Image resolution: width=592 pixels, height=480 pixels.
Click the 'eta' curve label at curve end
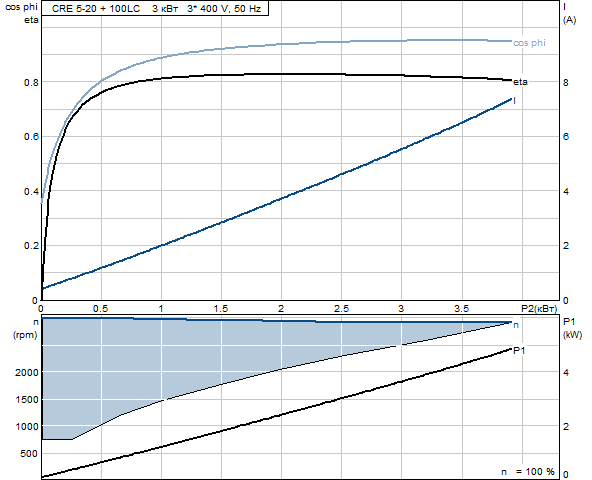tap(520, 82)
